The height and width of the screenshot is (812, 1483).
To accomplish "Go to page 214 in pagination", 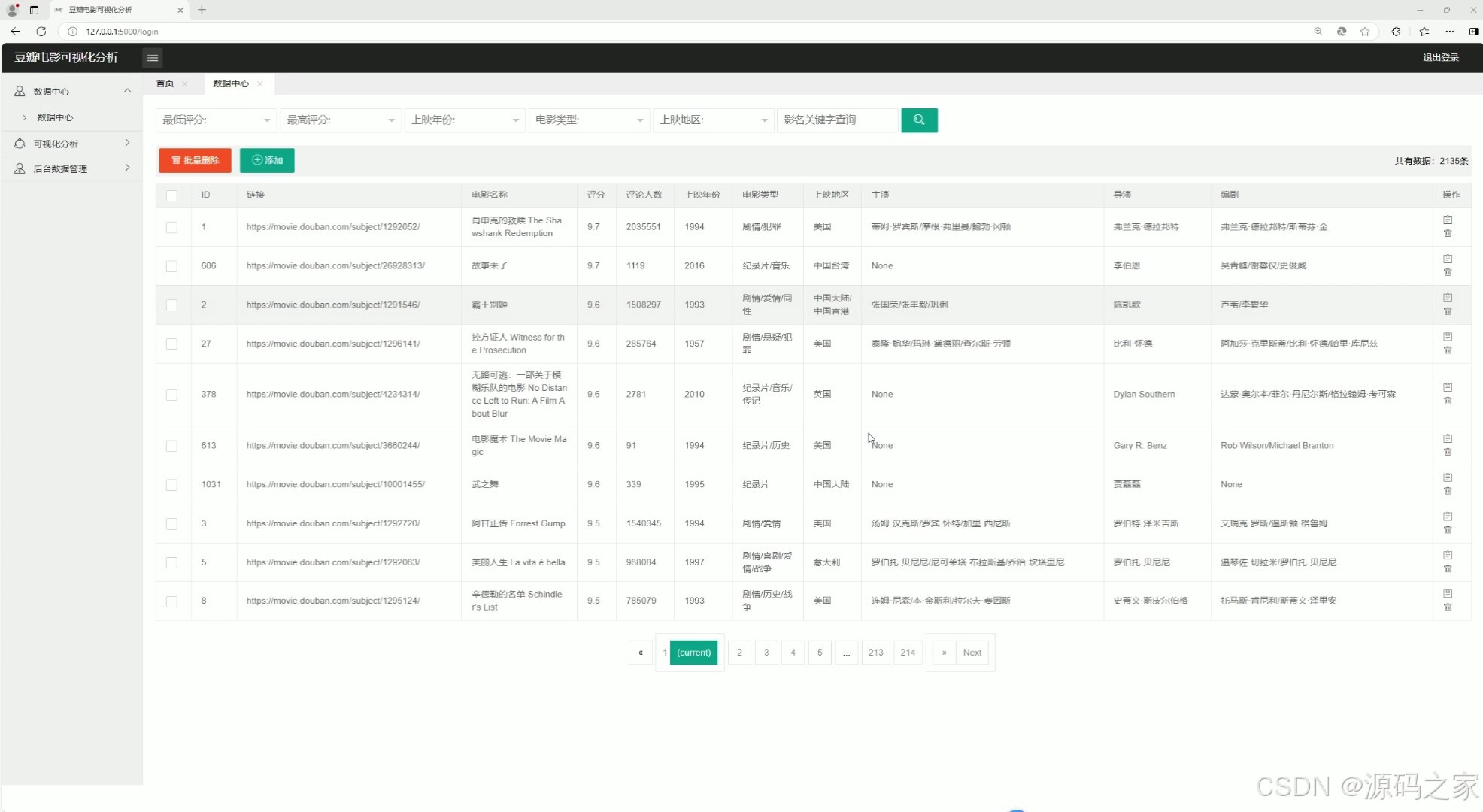I will click(x=907, y=653).
